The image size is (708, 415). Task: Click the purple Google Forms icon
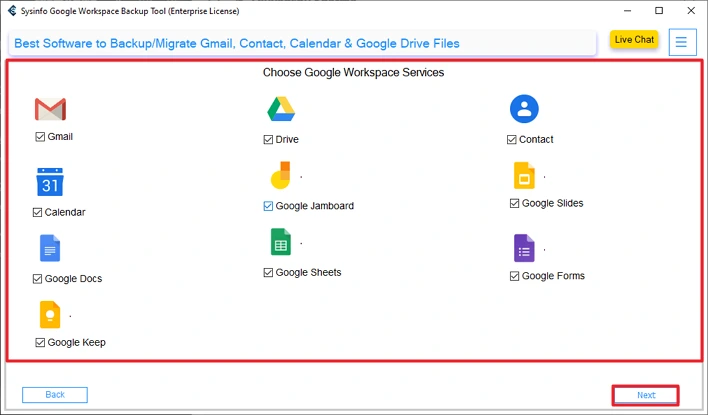click(524, 248)
